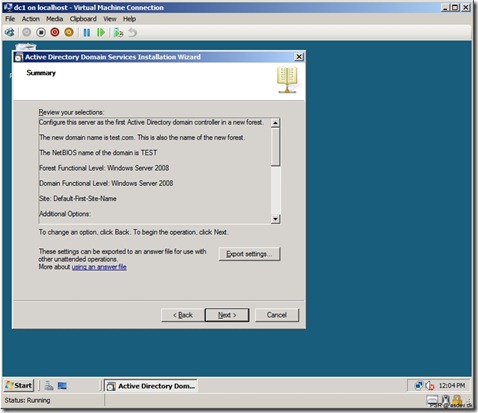This screenshot has height=413, width=478.
Task: Click the summary list scroll down arrow
Action: 275,219
